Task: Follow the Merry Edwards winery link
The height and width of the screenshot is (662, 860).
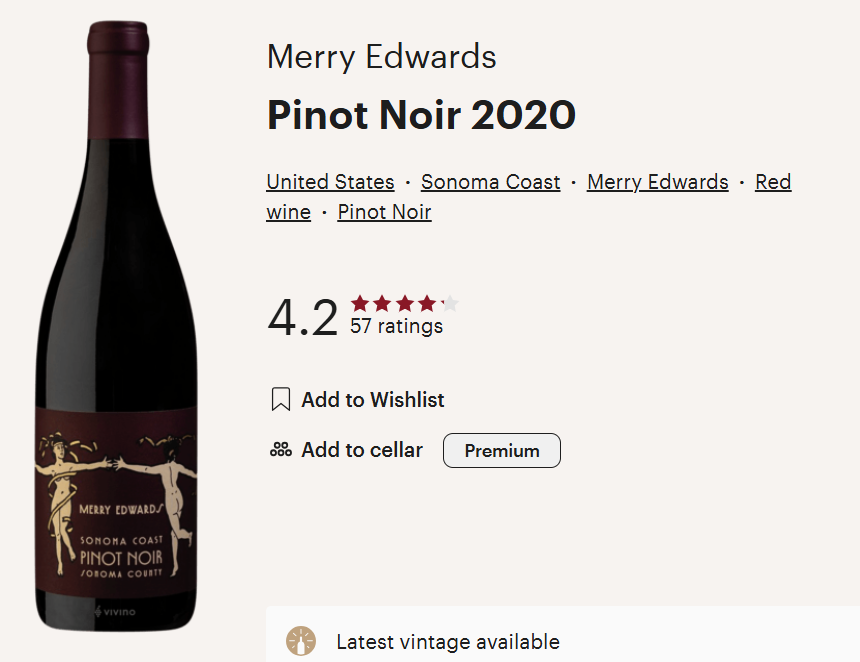Action: 658,182
